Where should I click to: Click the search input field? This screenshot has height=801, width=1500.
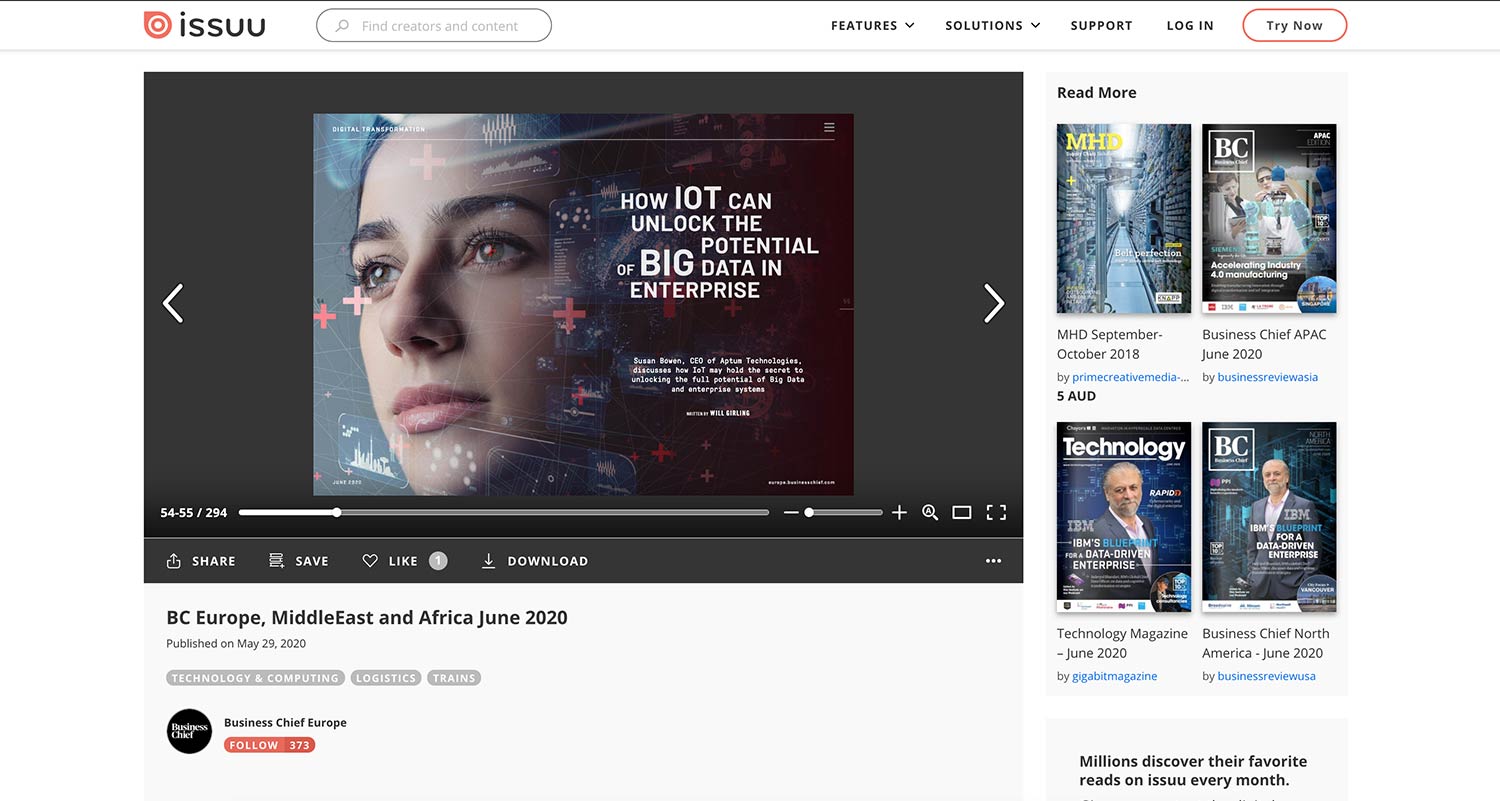pyautogui.click(x=434, y=26)
